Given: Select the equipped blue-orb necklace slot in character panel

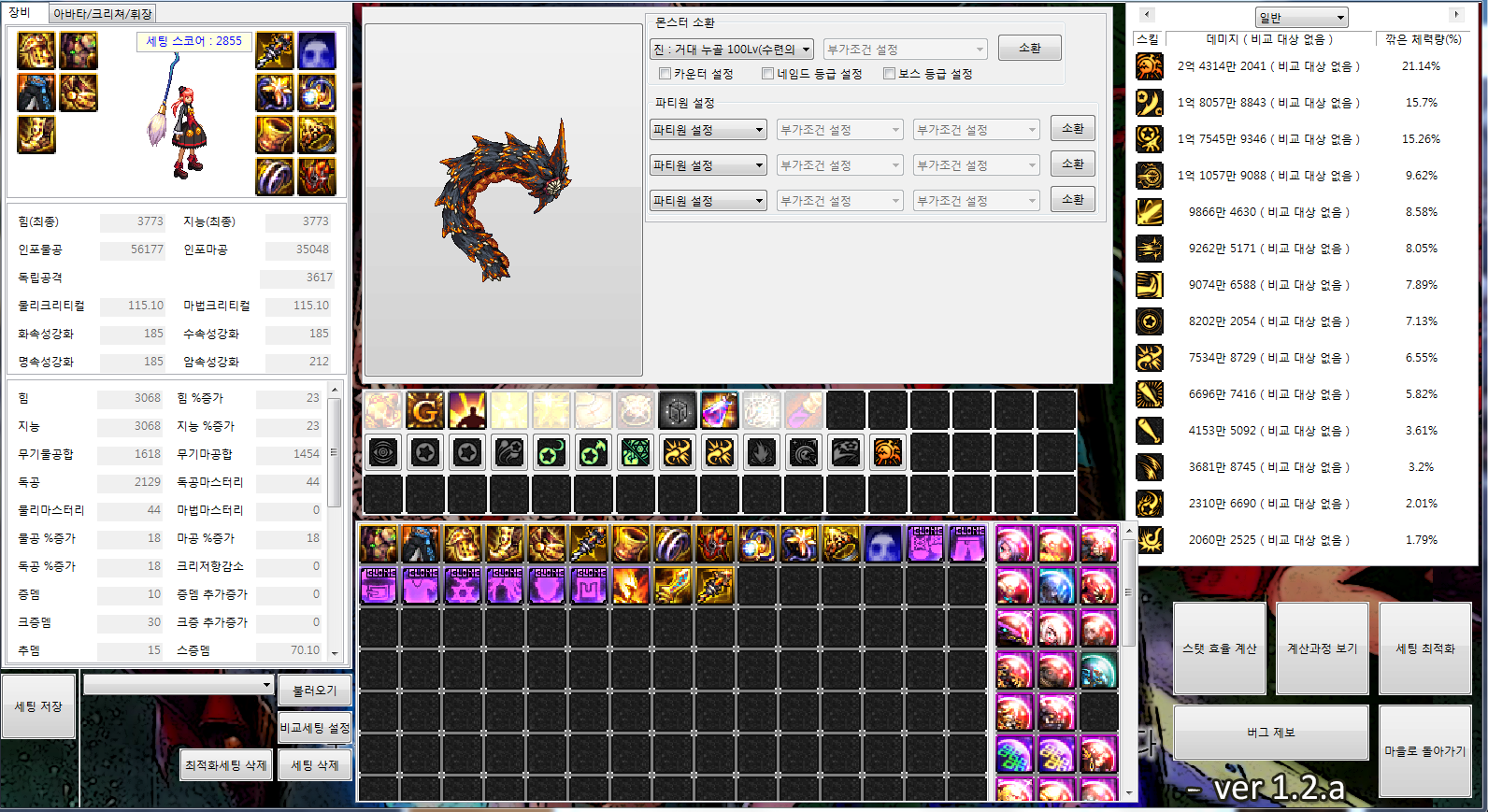Looking at the screenshot, I should click(317, 93).
